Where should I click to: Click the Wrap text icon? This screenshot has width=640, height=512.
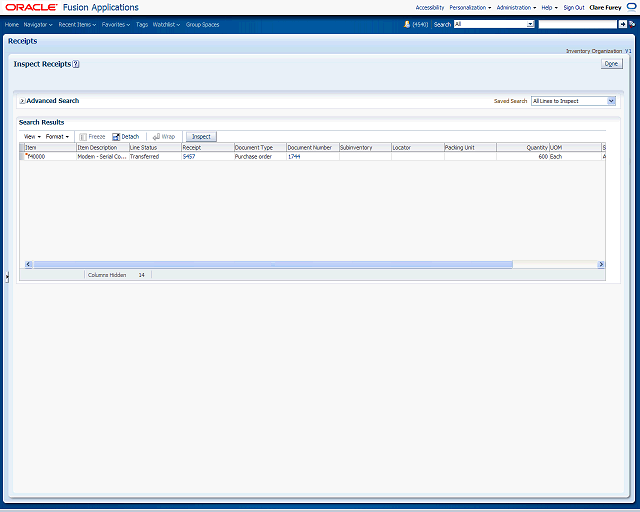pyautogui.click(x=157, y=136)
